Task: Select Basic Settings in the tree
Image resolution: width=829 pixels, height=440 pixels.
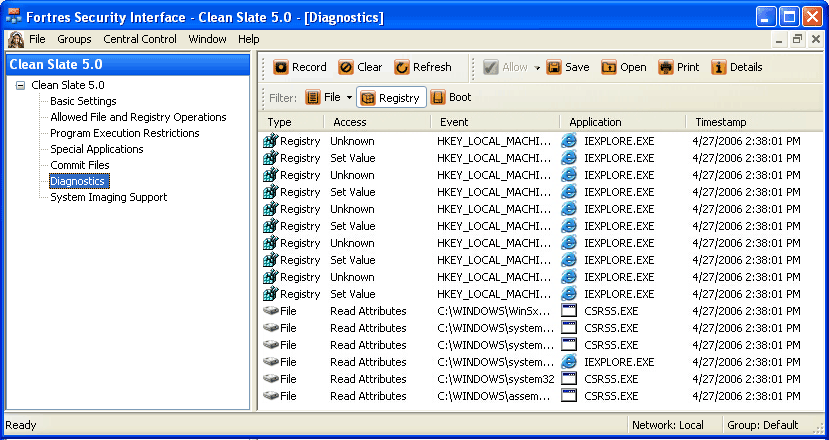Action: tap(83, 101)
